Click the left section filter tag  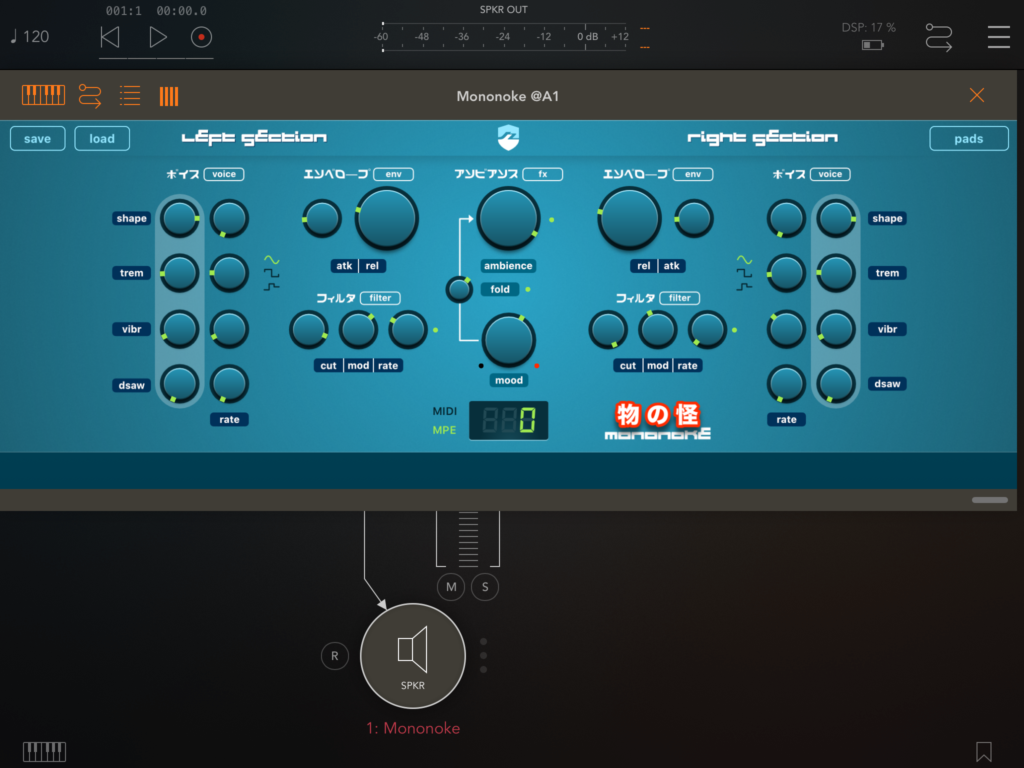point(380,298)
